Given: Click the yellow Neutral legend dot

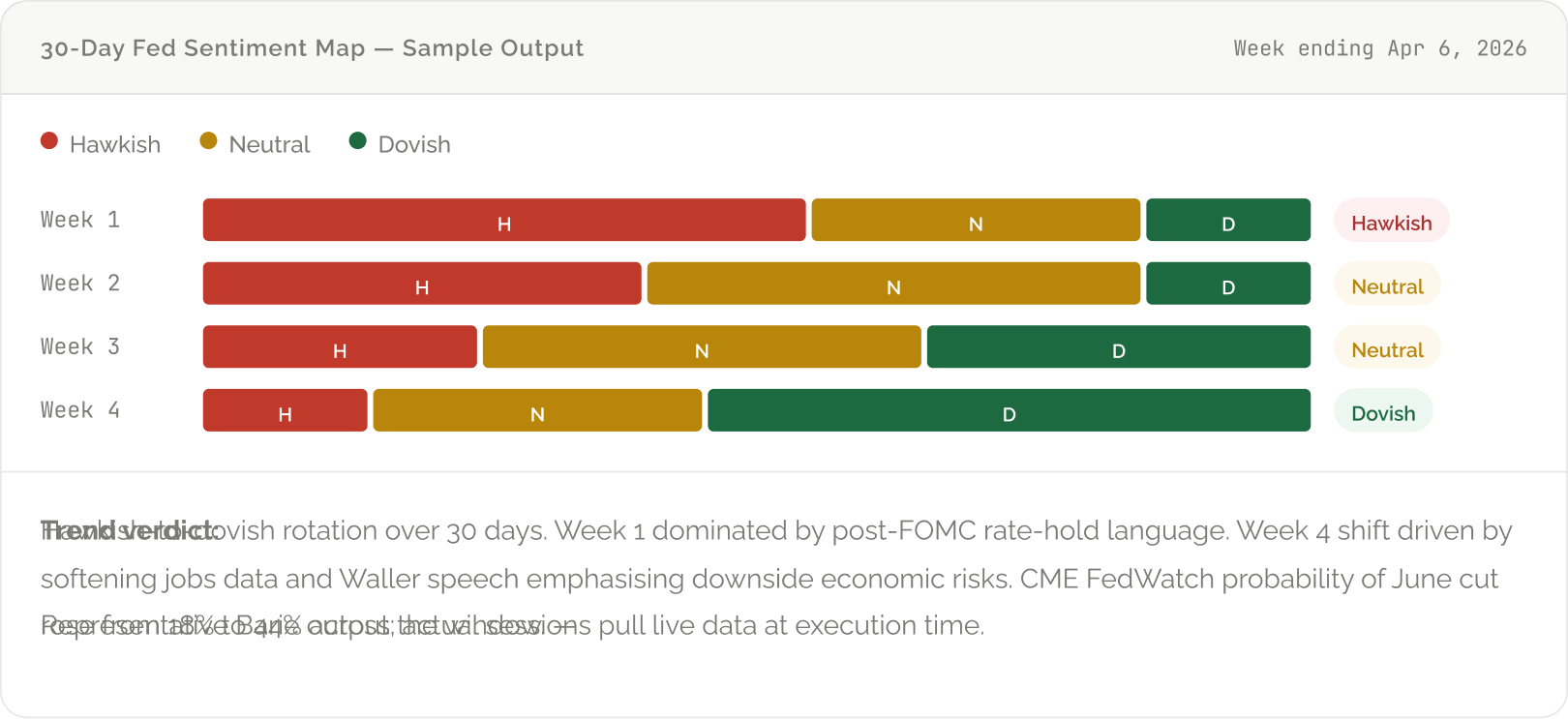Looking at the screenshot, I should [208, 141].
